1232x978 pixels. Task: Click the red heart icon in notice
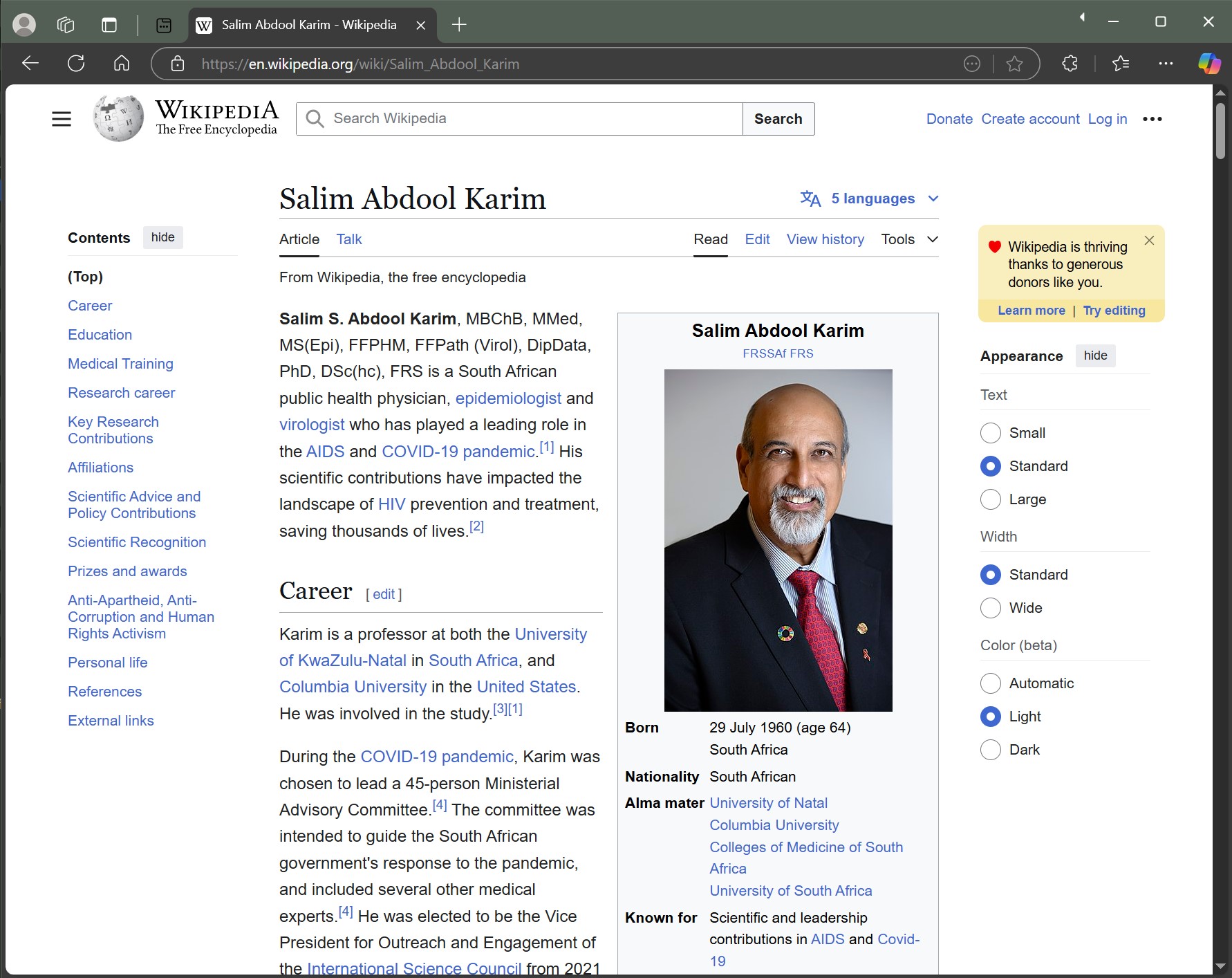coord(995,246)
